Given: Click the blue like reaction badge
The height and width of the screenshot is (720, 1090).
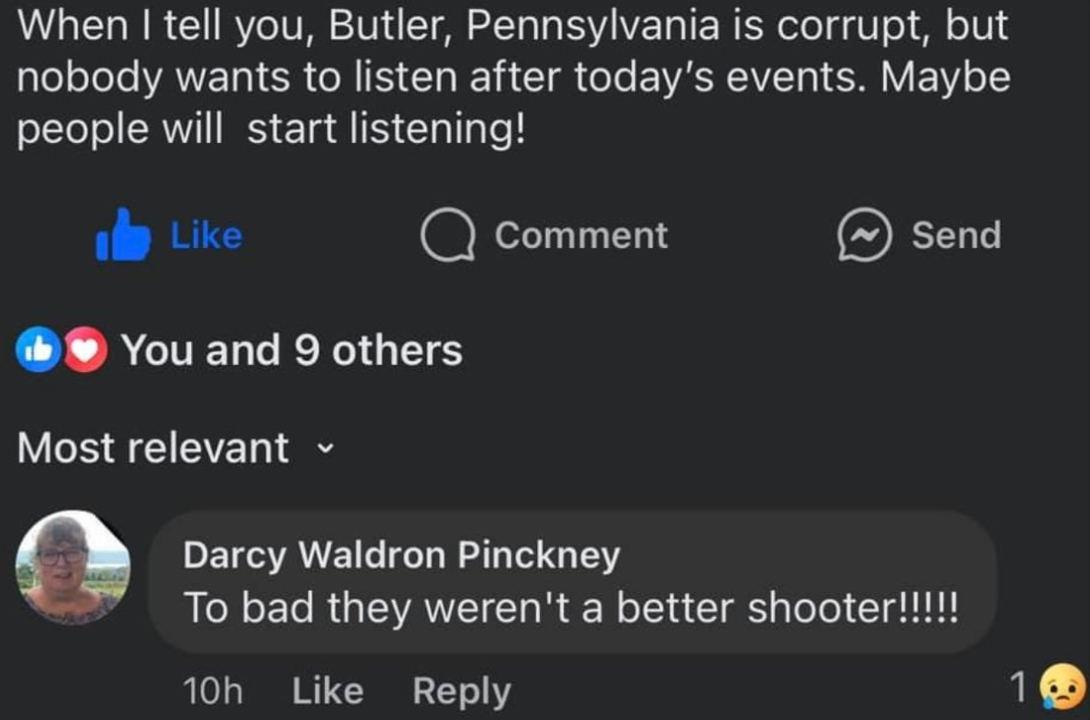Looking at the screenshot, I should point(39,350).
